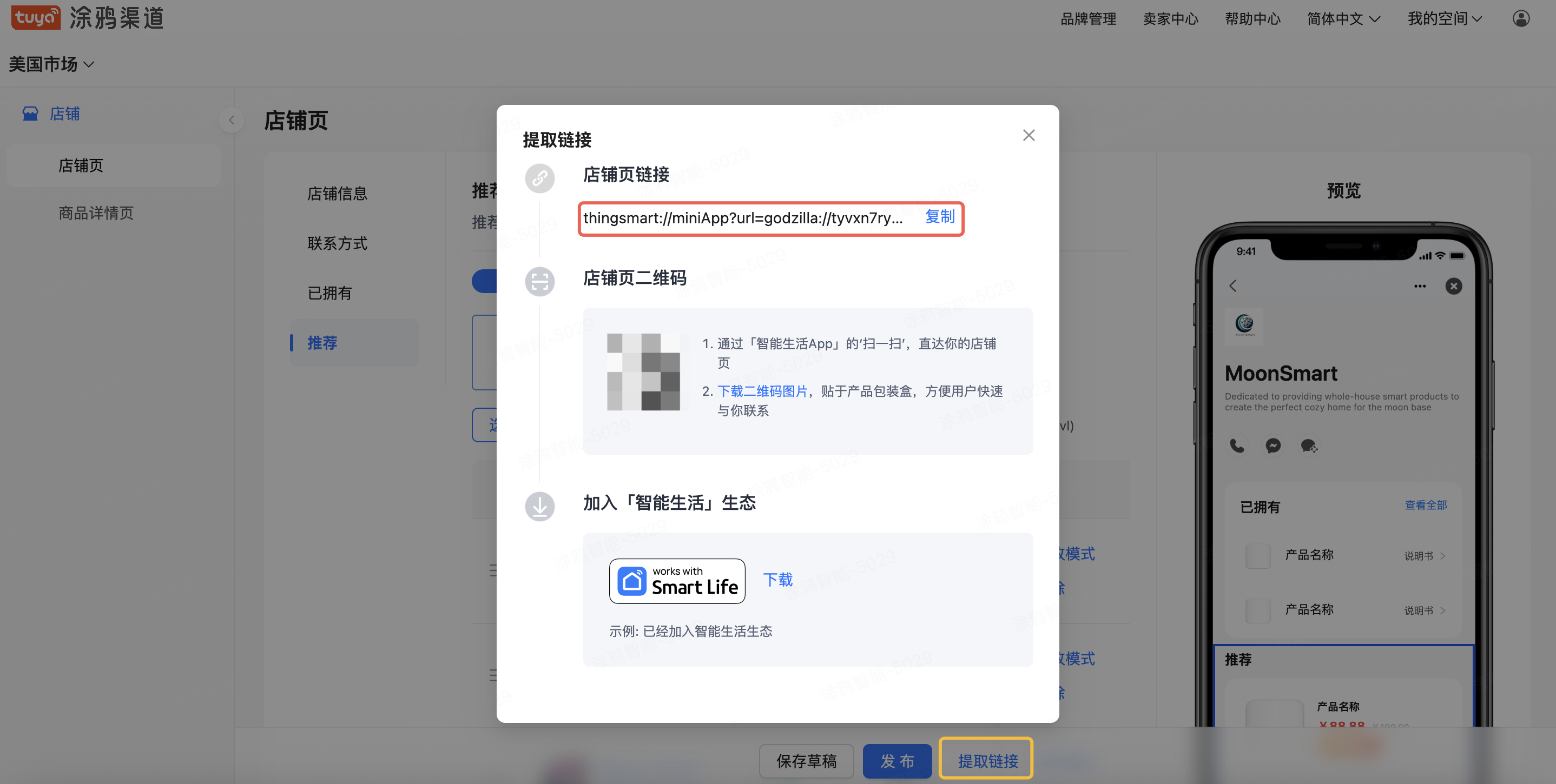Click the chat bubble icon in the preview
This screenshot has height=784, width=1556.
coord(1309,446)
